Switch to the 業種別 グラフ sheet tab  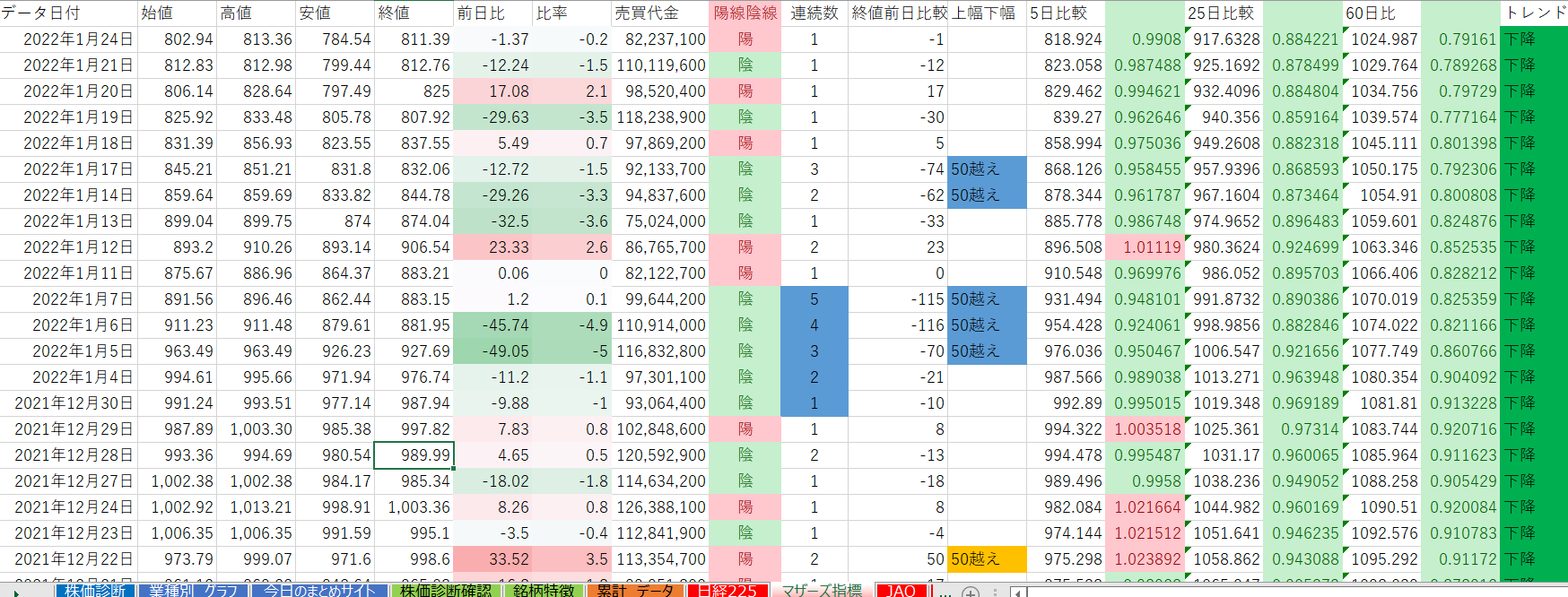(193, 590)
